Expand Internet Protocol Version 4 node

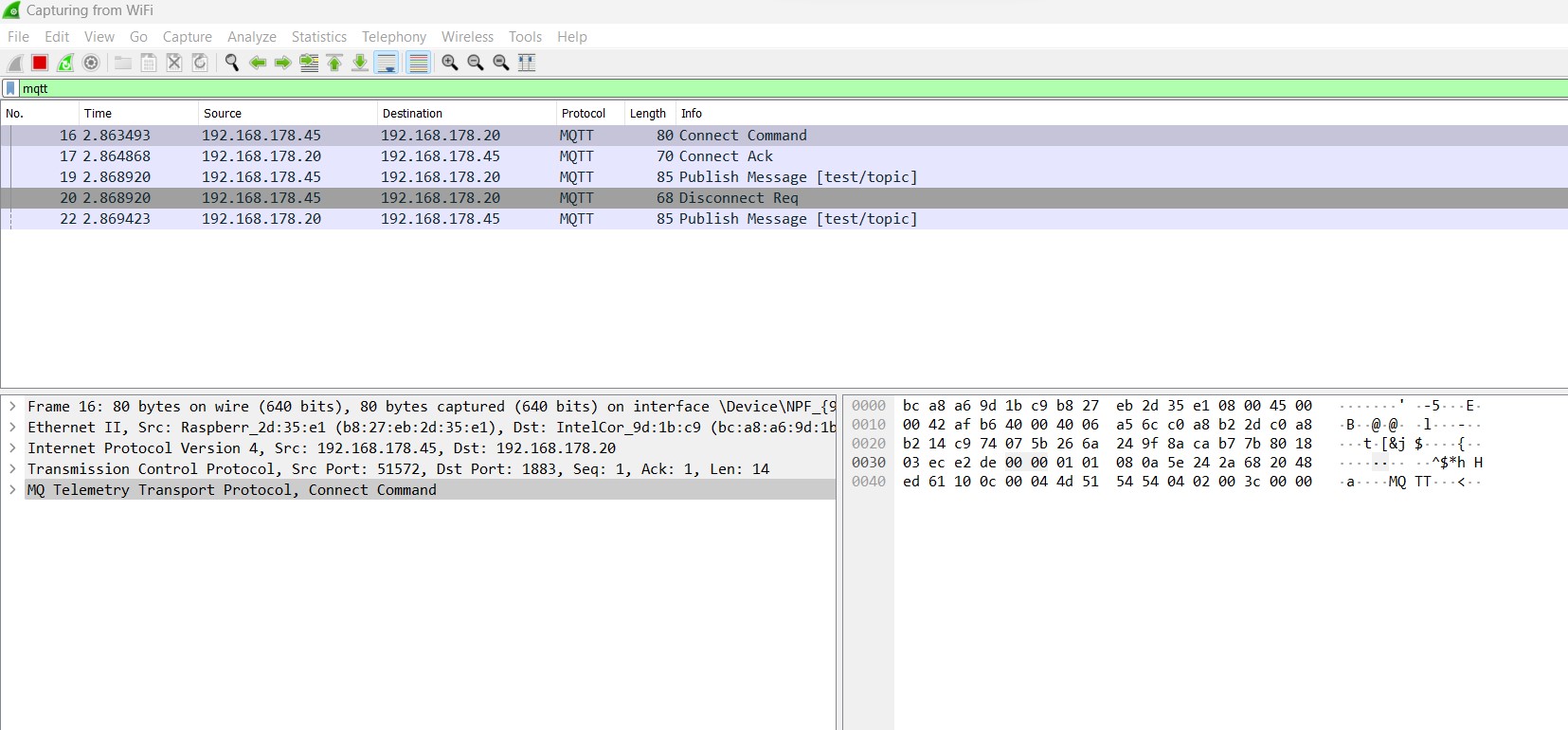(x=12, y=448)
